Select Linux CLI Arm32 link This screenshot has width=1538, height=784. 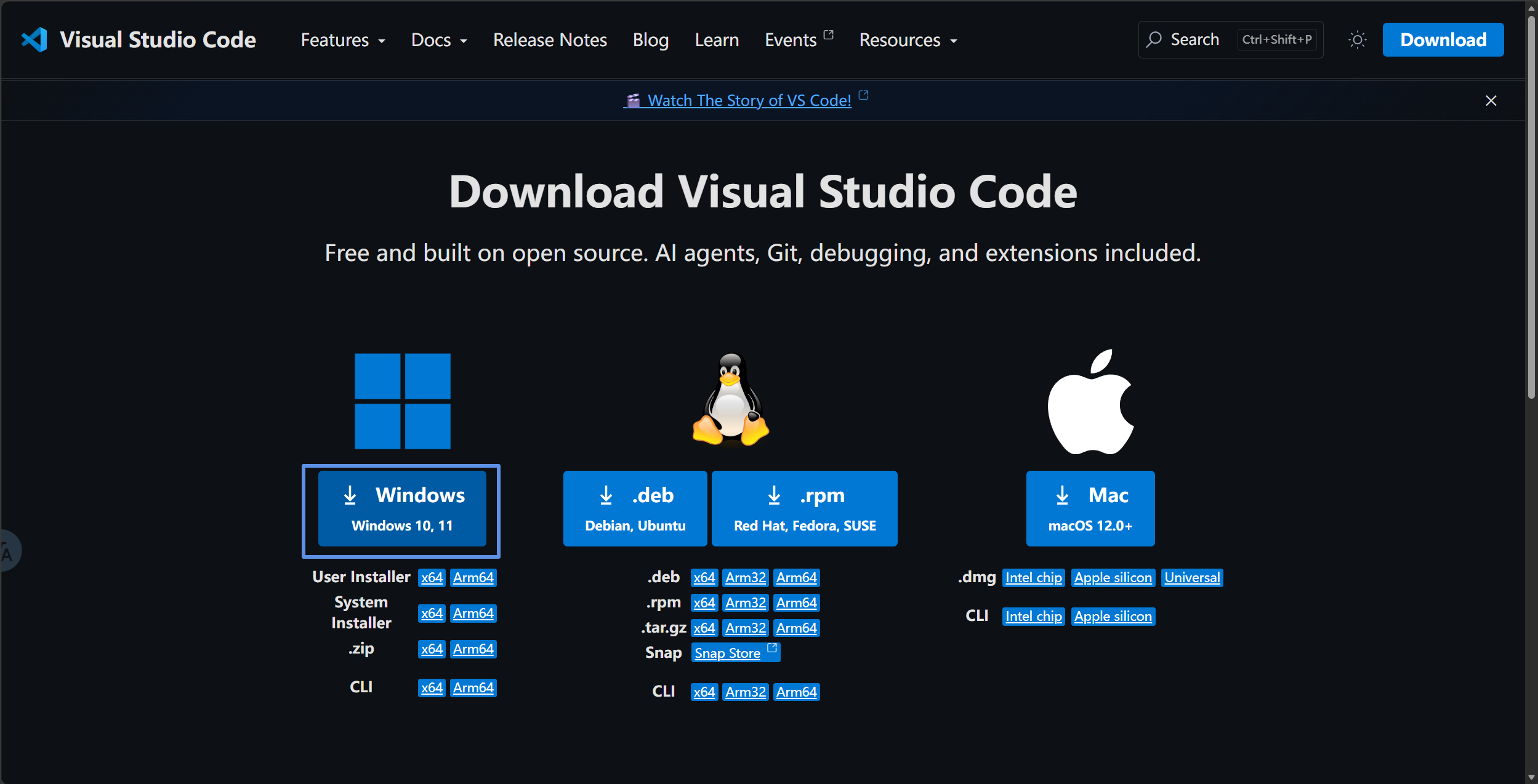click(x=745, y=692)
